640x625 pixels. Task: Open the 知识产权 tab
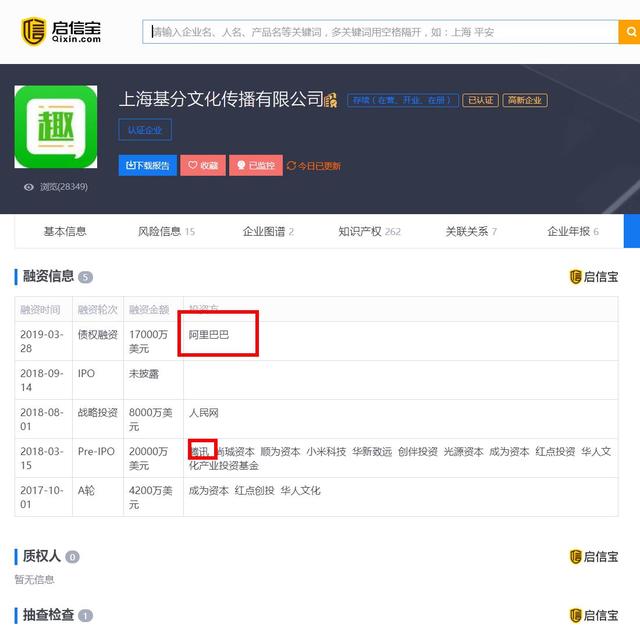[369, 231]
